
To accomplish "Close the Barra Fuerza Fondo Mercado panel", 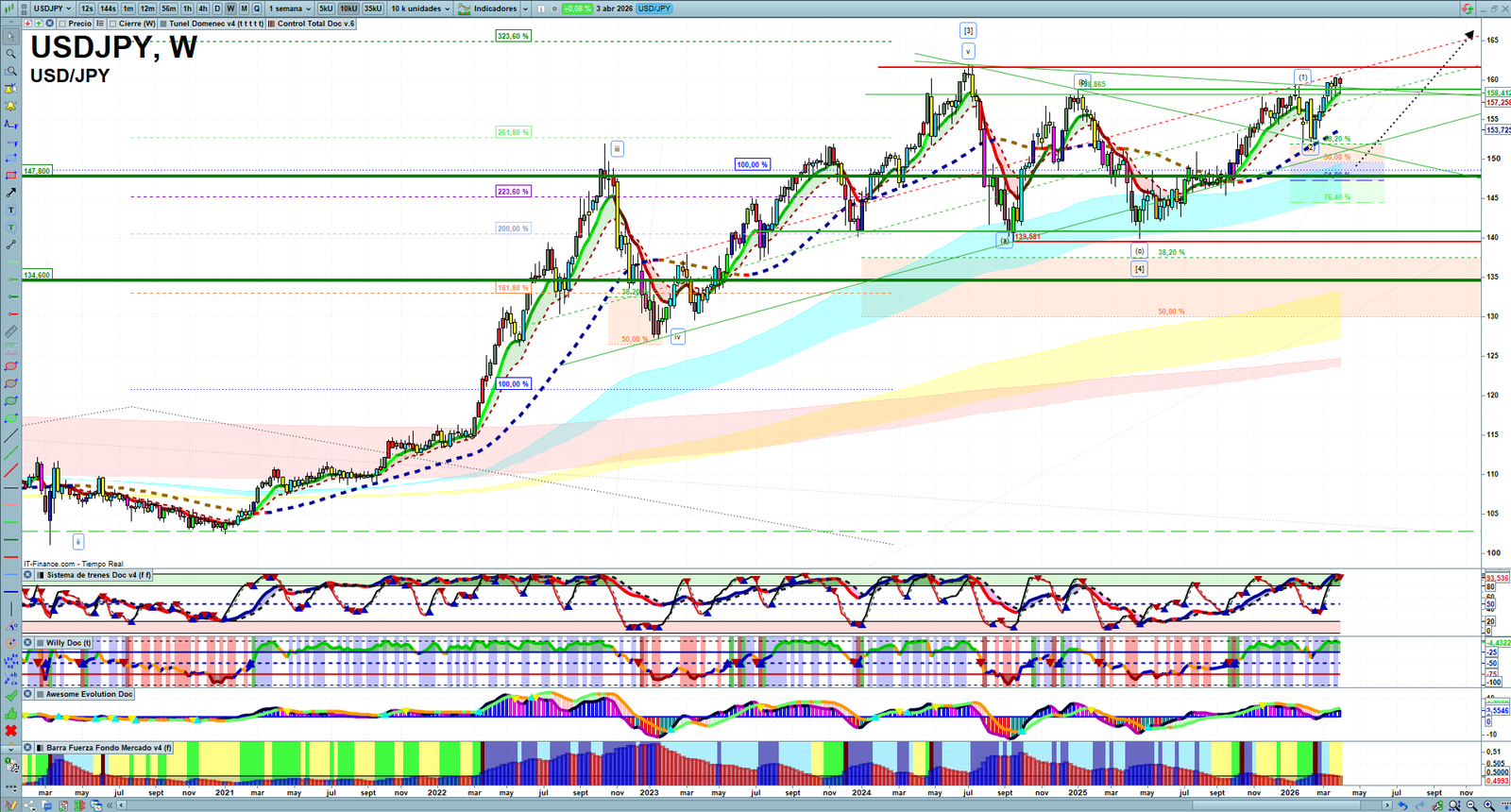I will point(28,748).
